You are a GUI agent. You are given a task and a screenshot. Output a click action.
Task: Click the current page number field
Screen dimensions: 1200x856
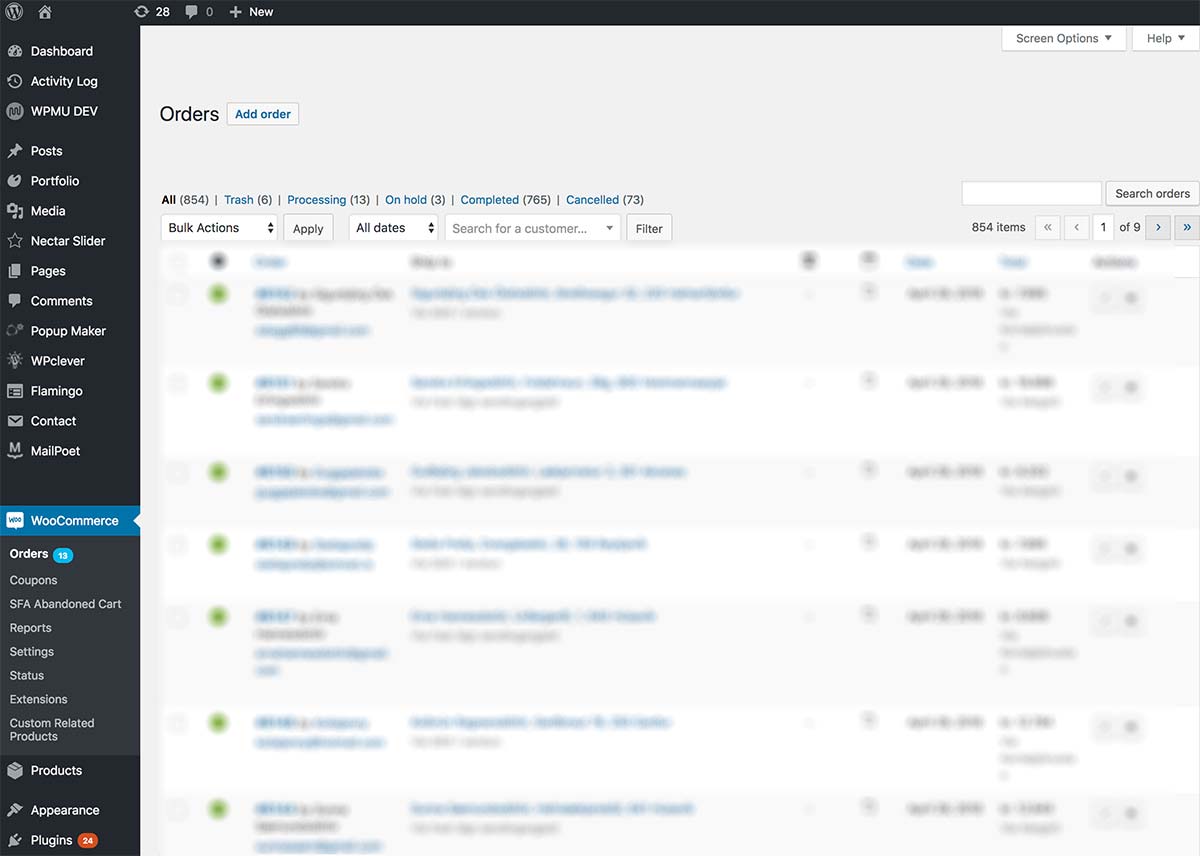coord(1104,228)
